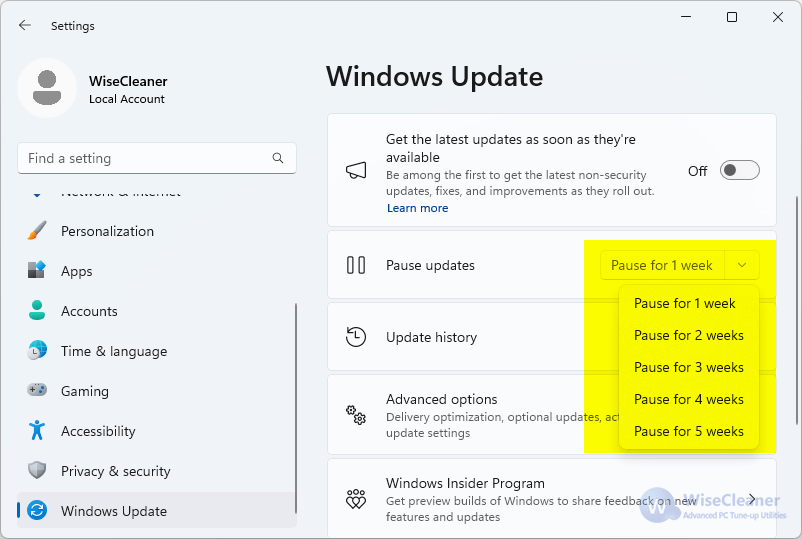
Task: Click the pause bars icon
Action: pos(356,265)
